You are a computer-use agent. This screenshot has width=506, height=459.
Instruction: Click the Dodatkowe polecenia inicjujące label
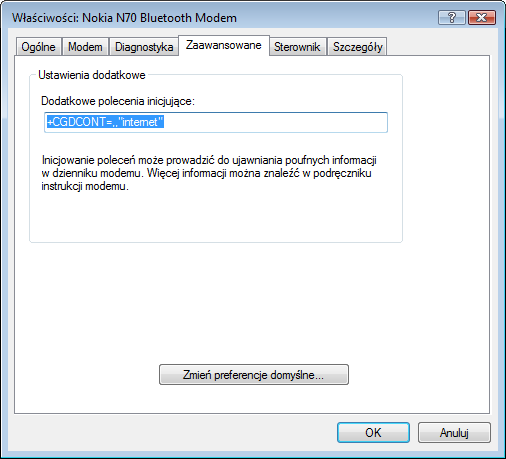coord(118,101)
